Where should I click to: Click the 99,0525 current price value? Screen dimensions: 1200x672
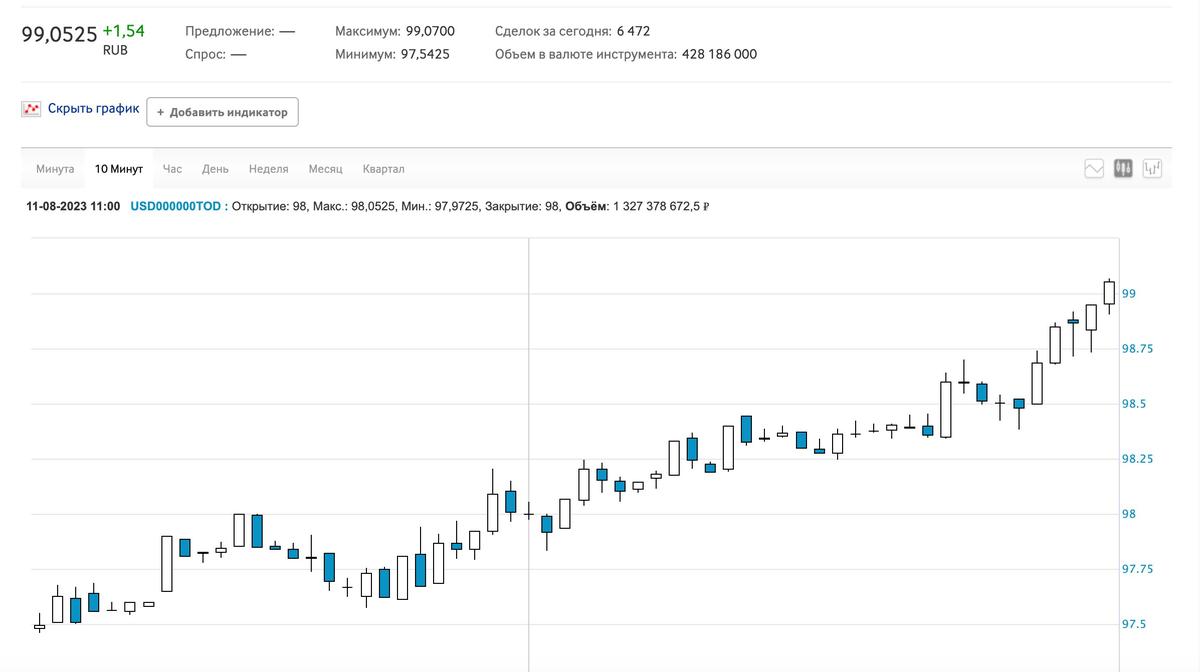tap(59, 34)
